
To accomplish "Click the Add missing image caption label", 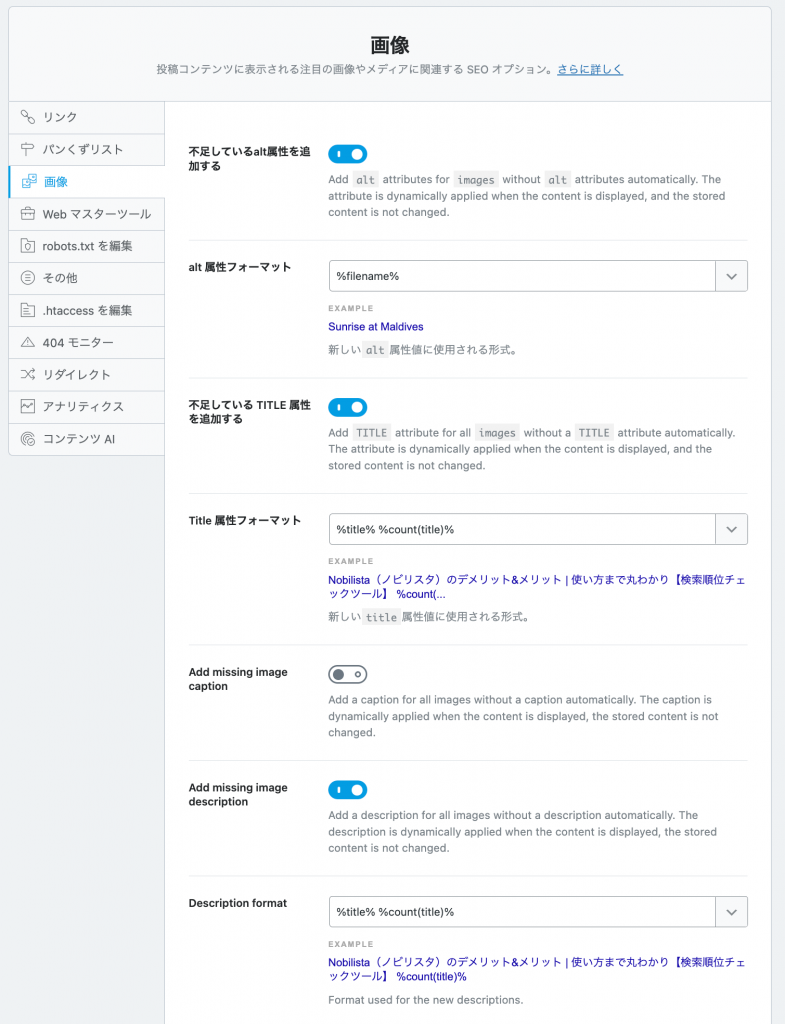I will [x=238, y=679].
